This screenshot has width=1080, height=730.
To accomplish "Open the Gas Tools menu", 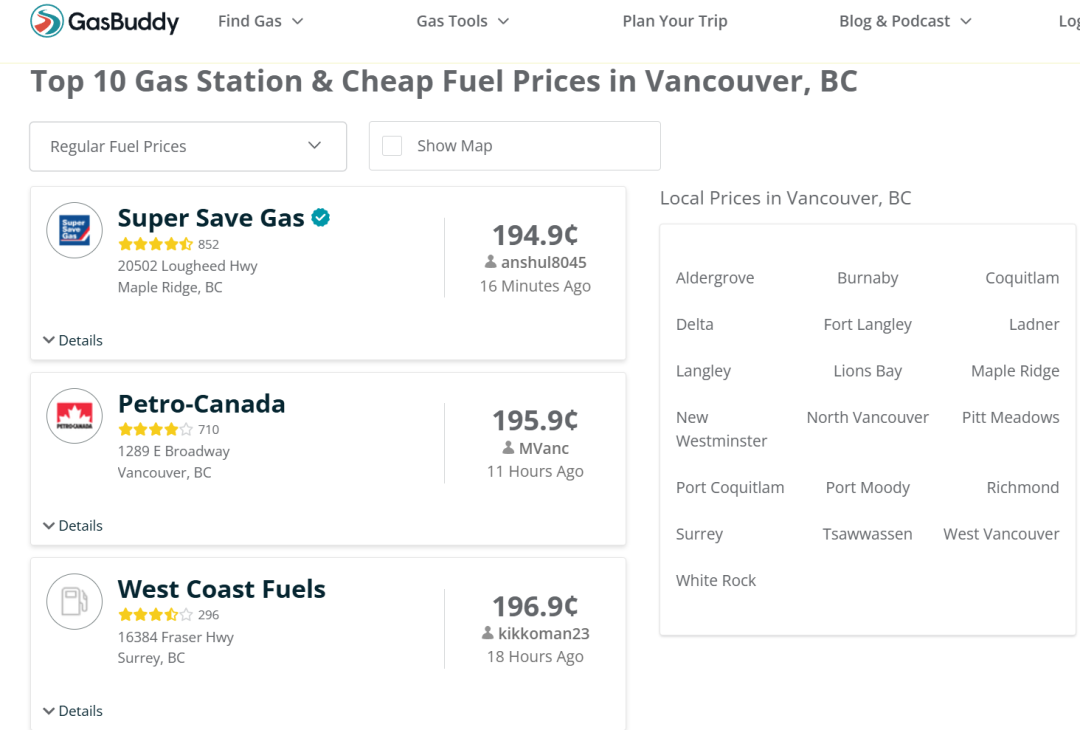I will pos(463,21).
